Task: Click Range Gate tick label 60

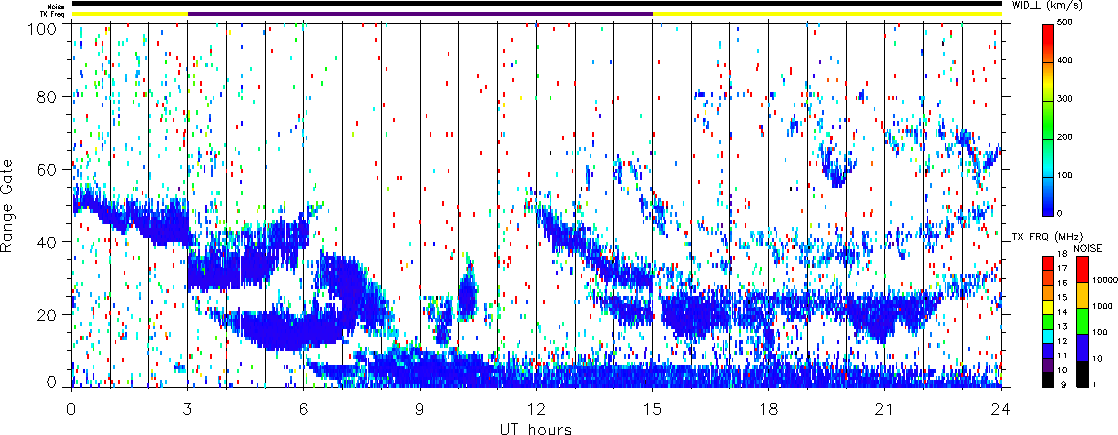Action: (x=46, y=169)
